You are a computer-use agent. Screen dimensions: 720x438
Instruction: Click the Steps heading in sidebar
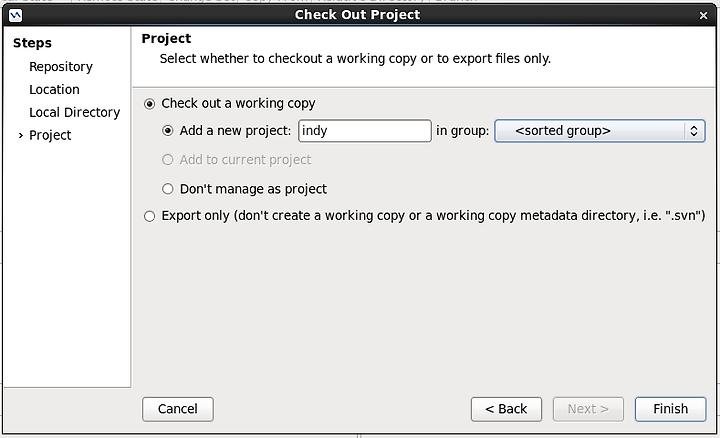point(32,43)
